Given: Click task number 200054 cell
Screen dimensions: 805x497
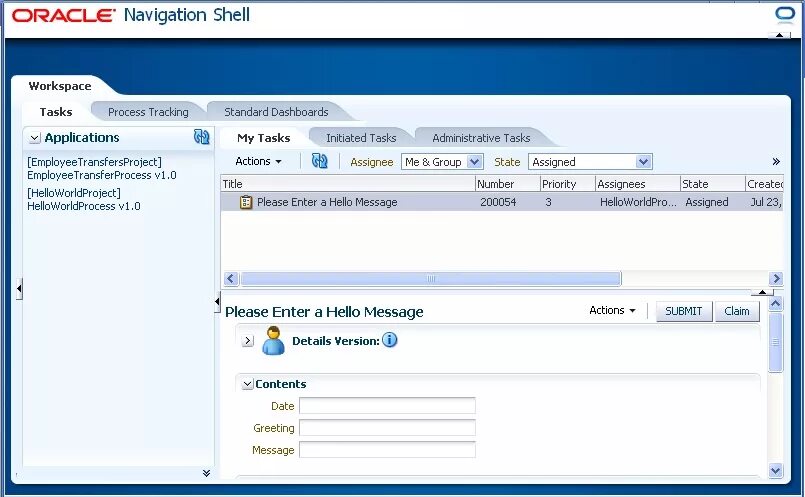Looking at the screenshot, I should pos(498,202).
